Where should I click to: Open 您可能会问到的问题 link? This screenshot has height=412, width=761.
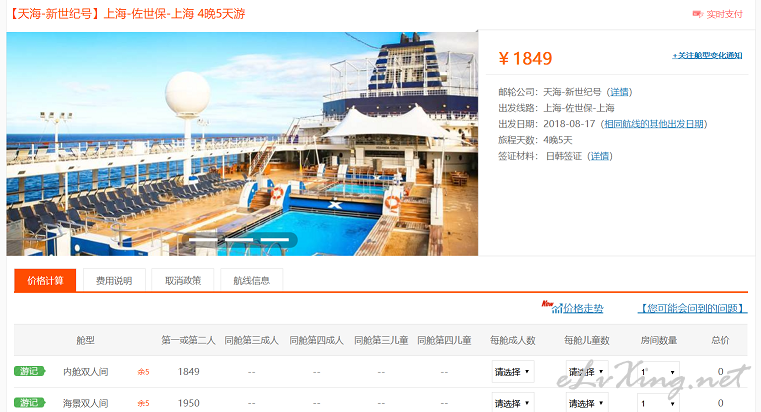[693, 308]
